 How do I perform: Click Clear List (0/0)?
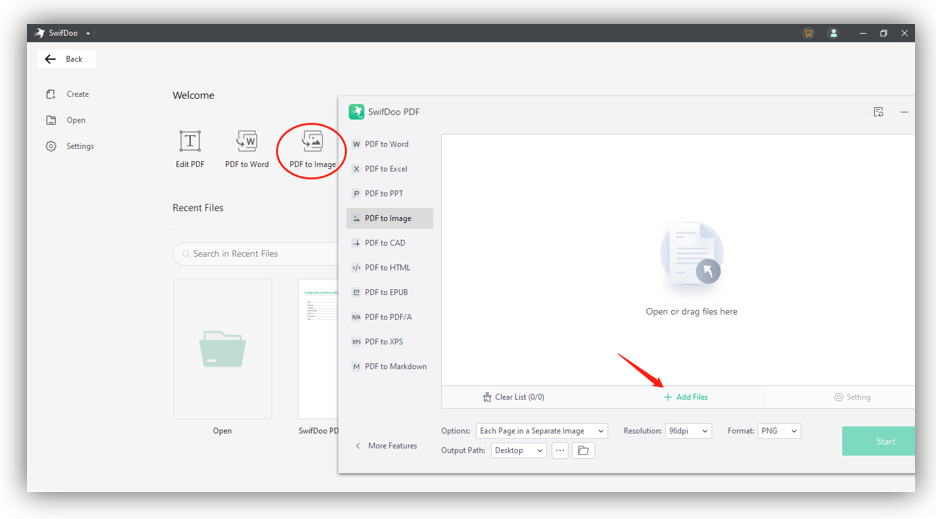tap(513, 397)
